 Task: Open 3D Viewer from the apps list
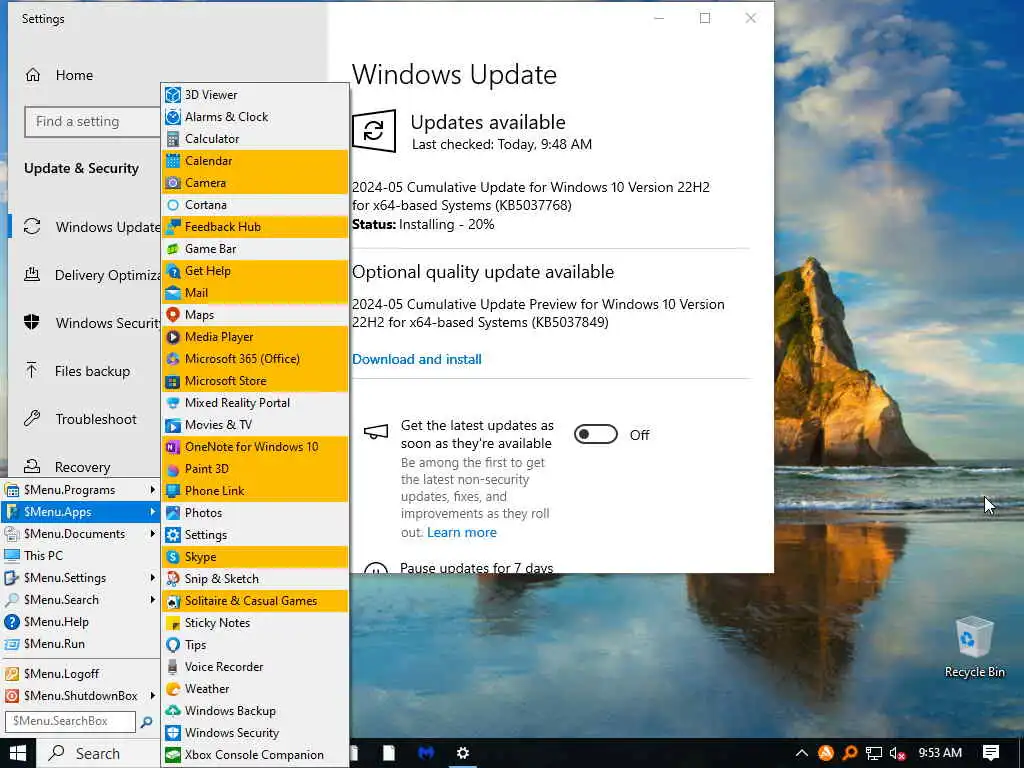(255, 95)
